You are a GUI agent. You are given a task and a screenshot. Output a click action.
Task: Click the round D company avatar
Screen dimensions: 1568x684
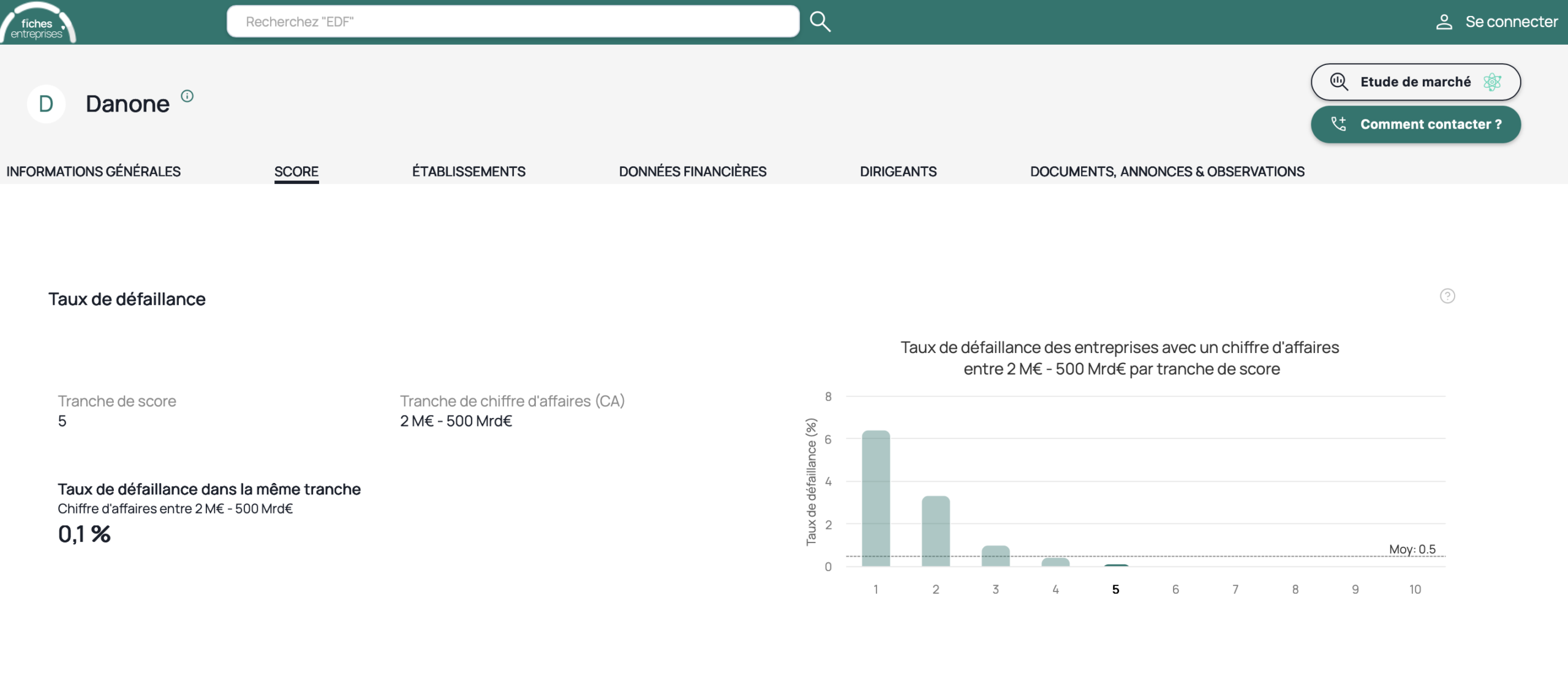coord(46,104)
